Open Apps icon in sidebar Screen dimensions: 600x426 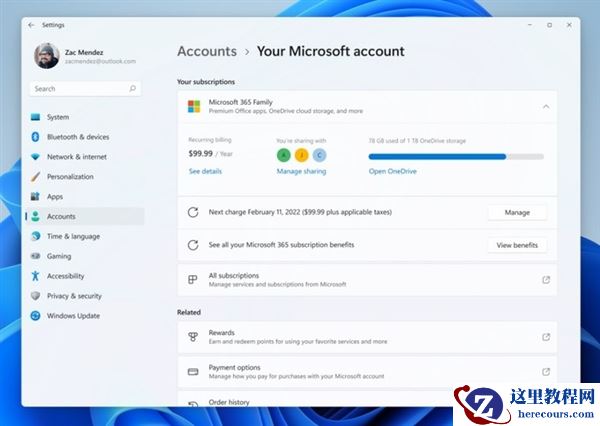35,197
